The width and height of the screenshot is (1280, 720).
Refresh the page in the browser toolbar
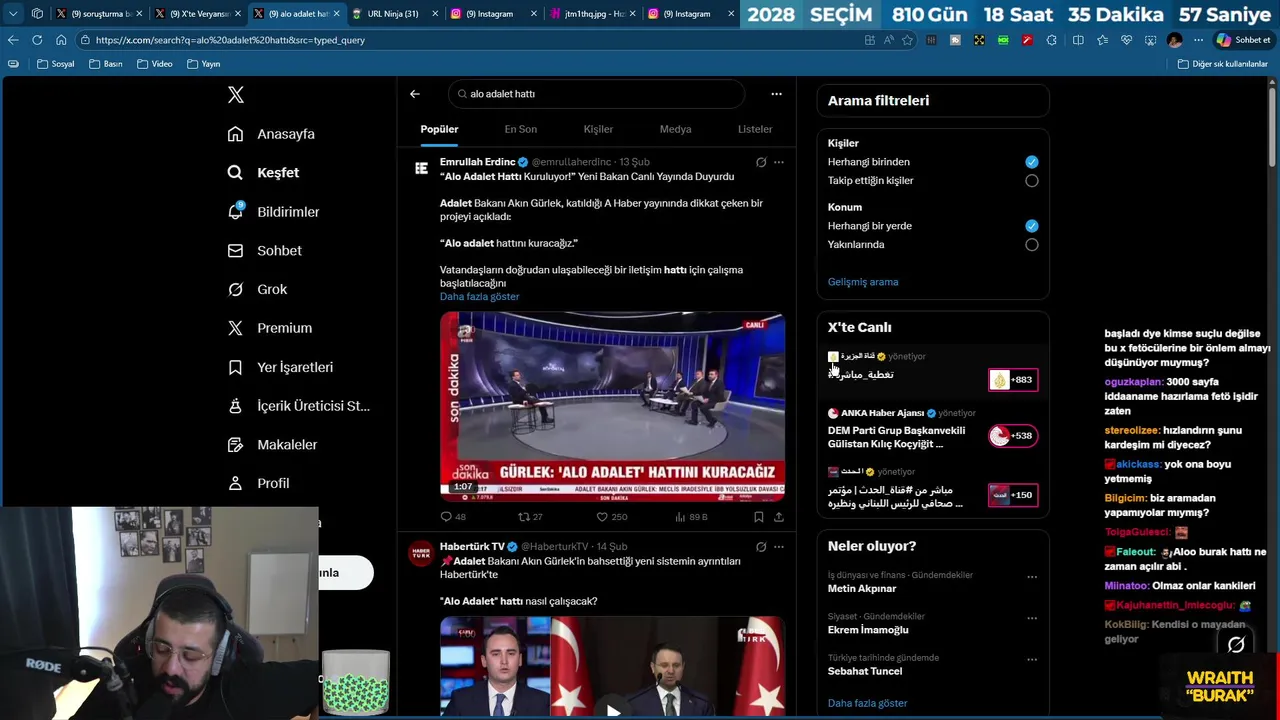pos(37,40)
